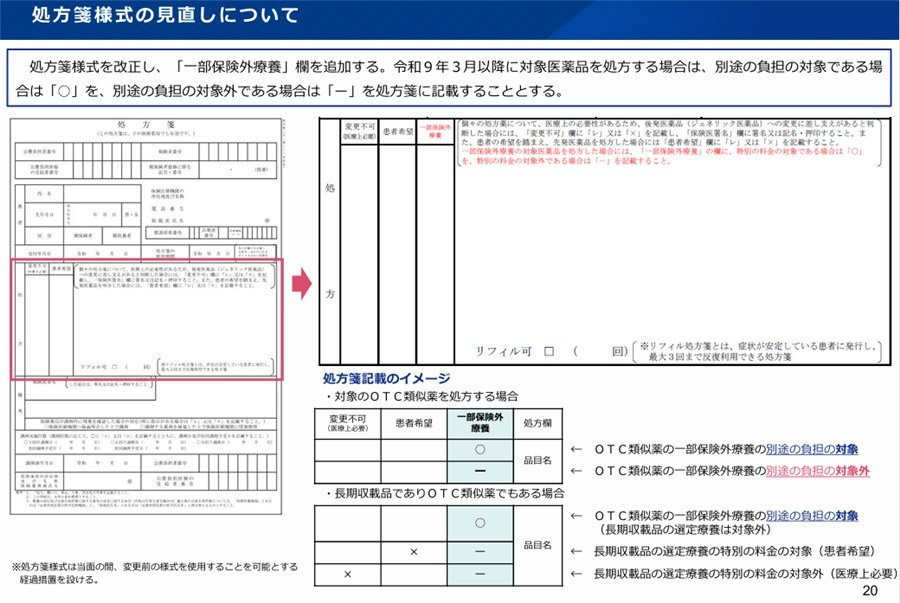Click the shaded 一部保険外療養 header in the first table
Image resolution: width=900 pixels, height=603 pixels.
point(480,423)
